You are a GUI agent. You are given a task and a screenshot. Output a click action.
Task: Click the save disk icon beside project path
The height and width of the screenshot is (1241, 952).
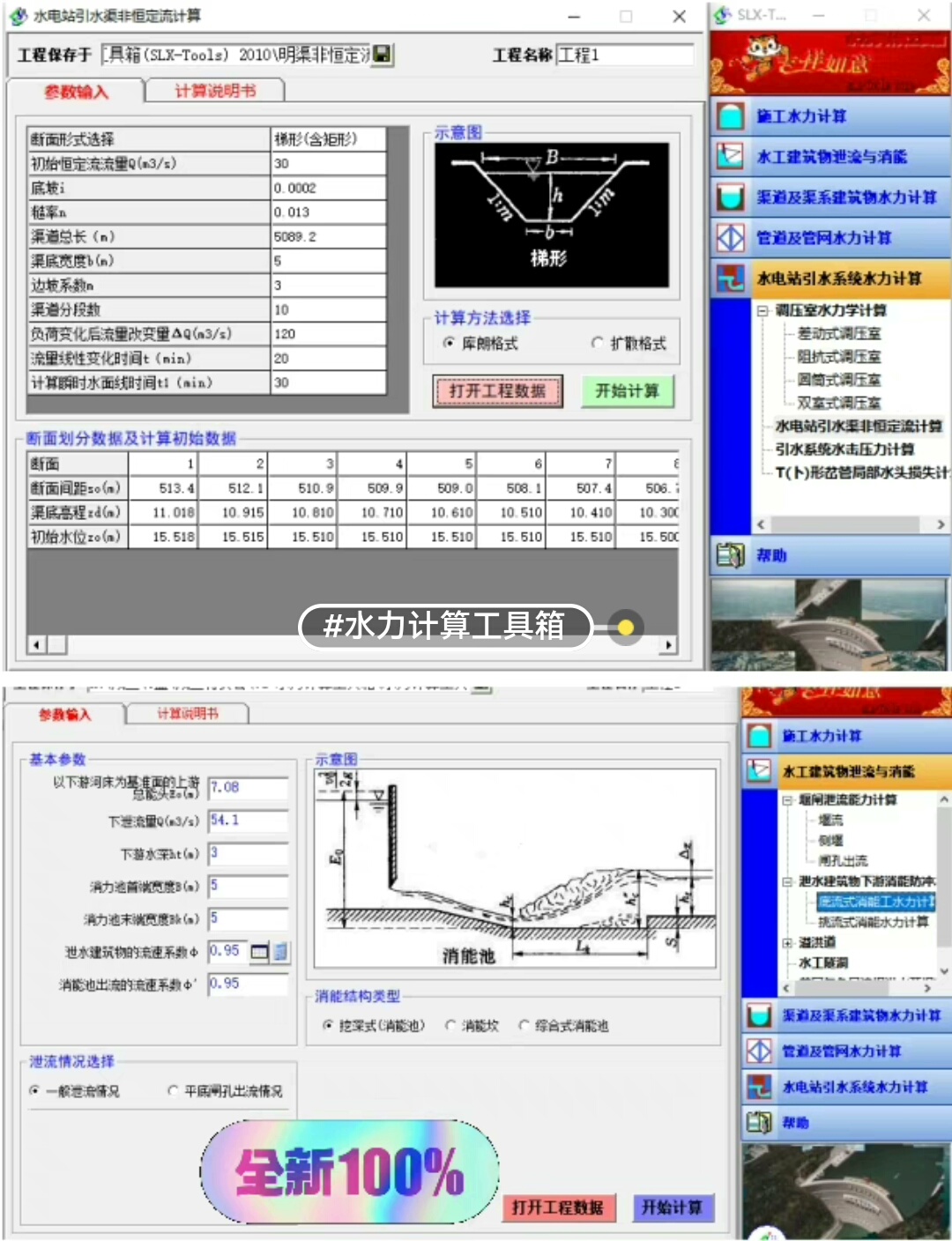click(x=382, y=56)
